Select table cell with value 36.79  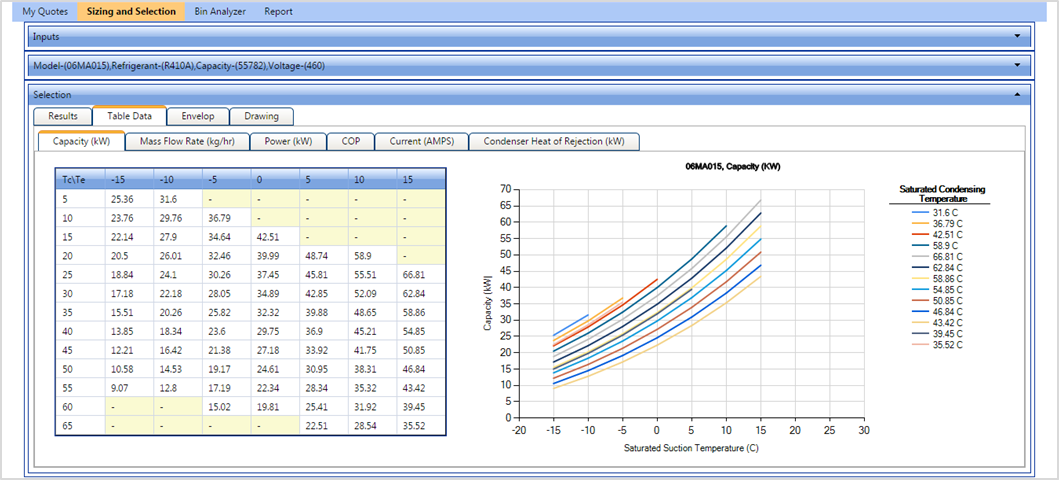226,218
